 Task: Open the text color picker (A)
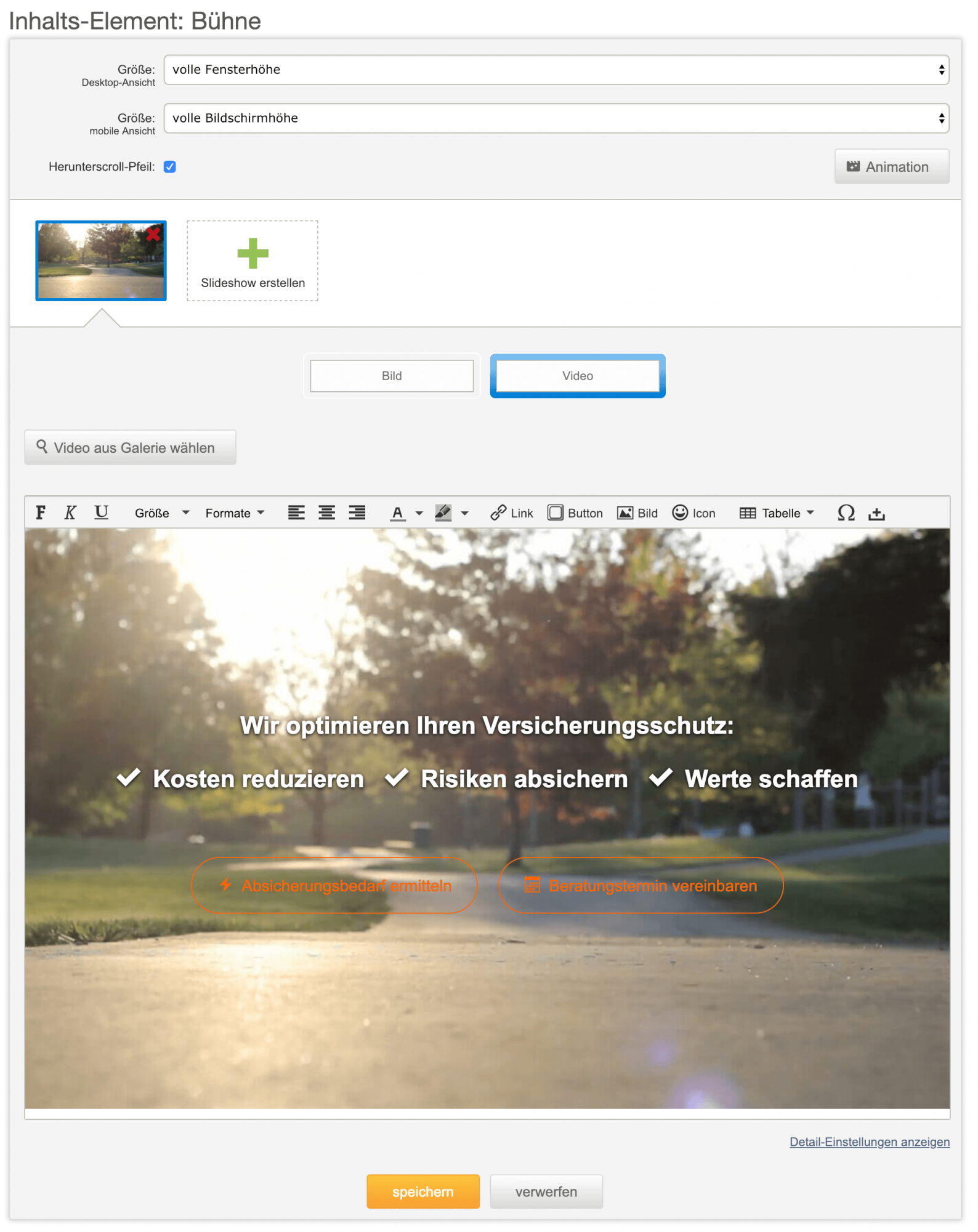coord(398,513)
